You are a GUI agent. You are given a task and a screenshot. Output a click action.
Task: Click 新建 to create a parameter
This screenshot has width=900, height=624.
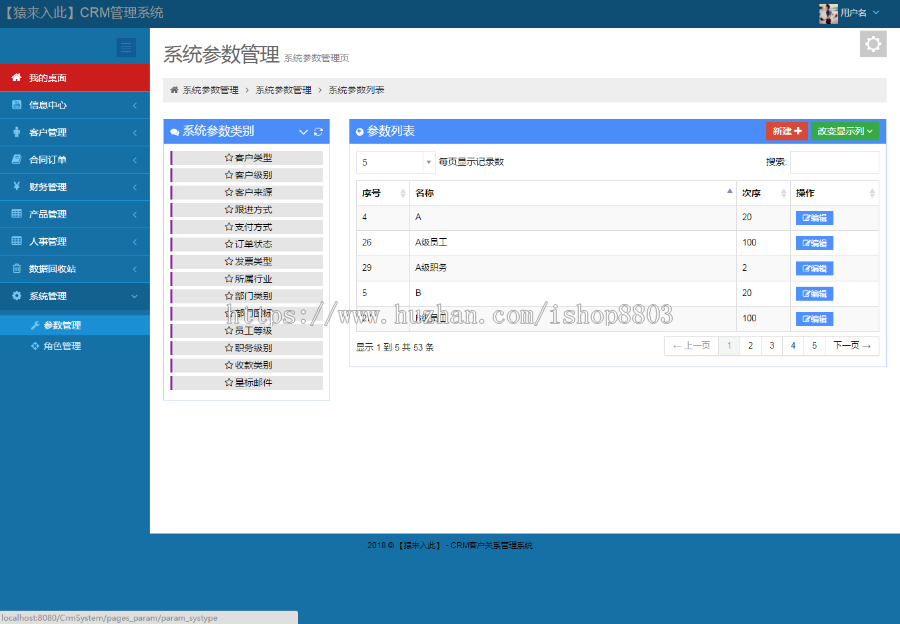click(786, 131)
